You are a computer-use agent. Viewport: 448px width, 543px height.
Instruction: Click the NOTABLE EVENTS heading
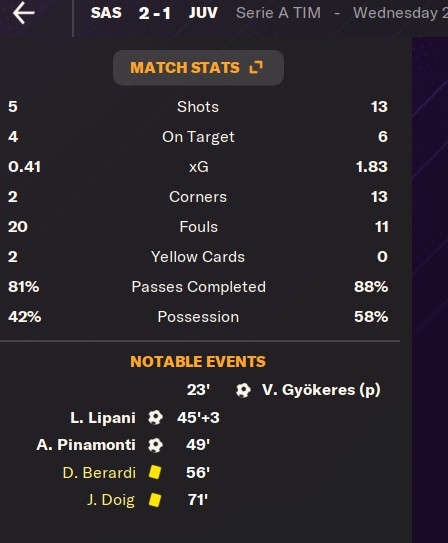pos(198,362)
